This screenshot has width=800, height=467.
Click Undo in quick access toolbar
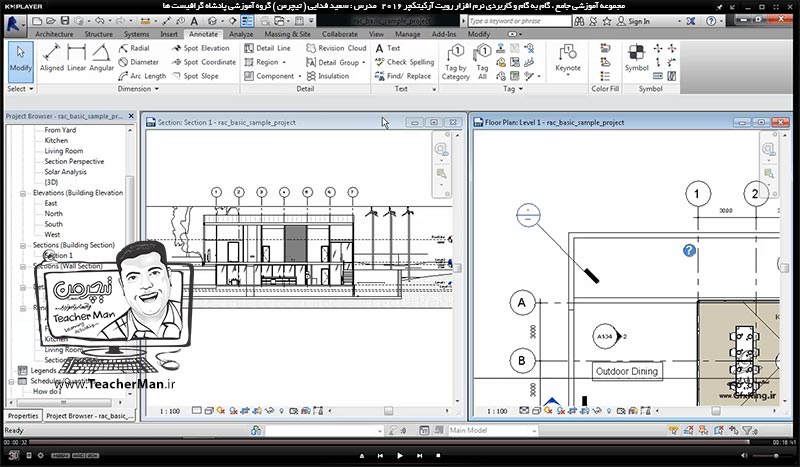click(99, 21)
